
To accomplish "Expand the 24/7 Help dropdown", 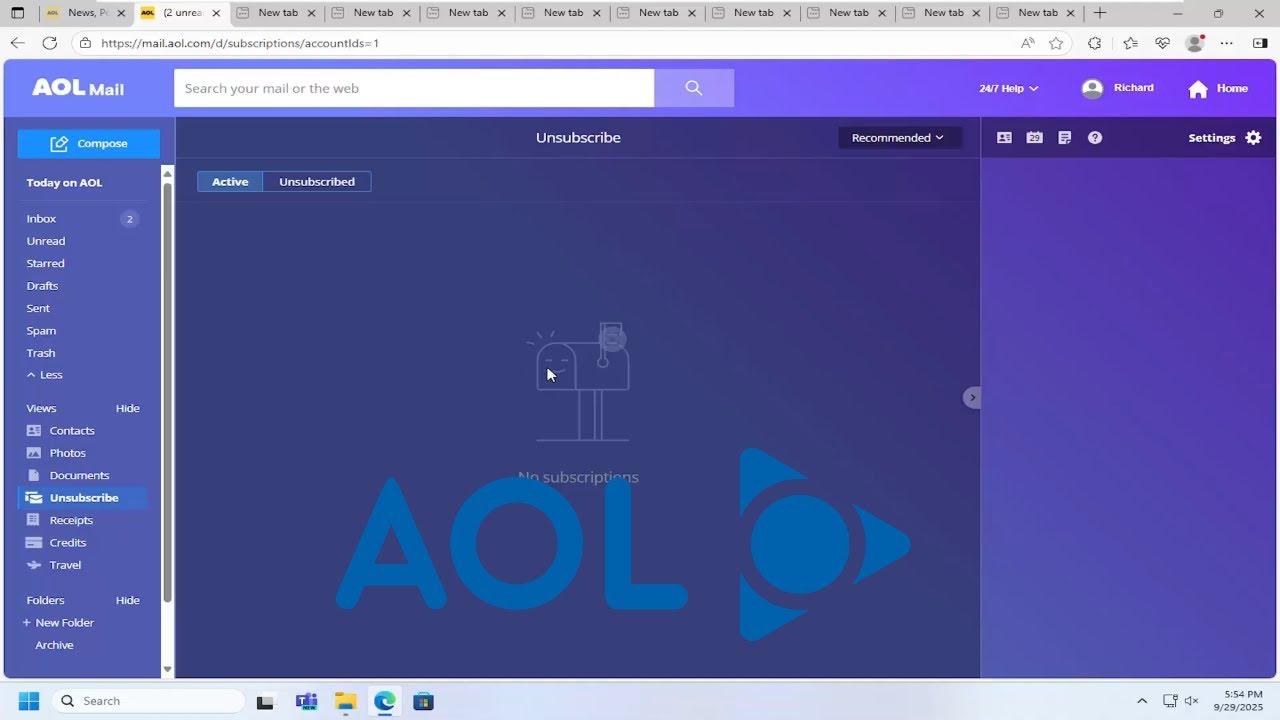I will coord(1008,88).
